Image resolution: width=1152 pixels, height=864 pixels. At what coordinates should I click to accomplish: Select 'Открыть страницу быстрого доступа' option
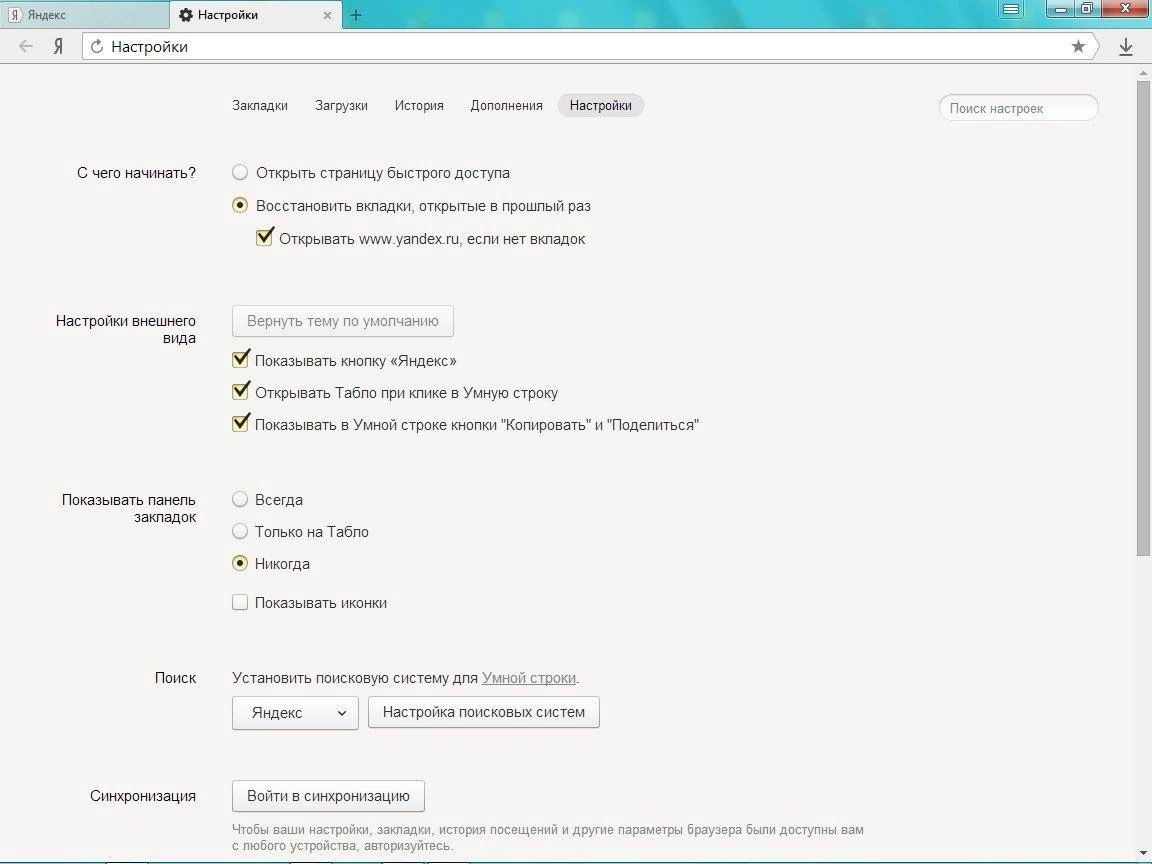click(240, 173)
